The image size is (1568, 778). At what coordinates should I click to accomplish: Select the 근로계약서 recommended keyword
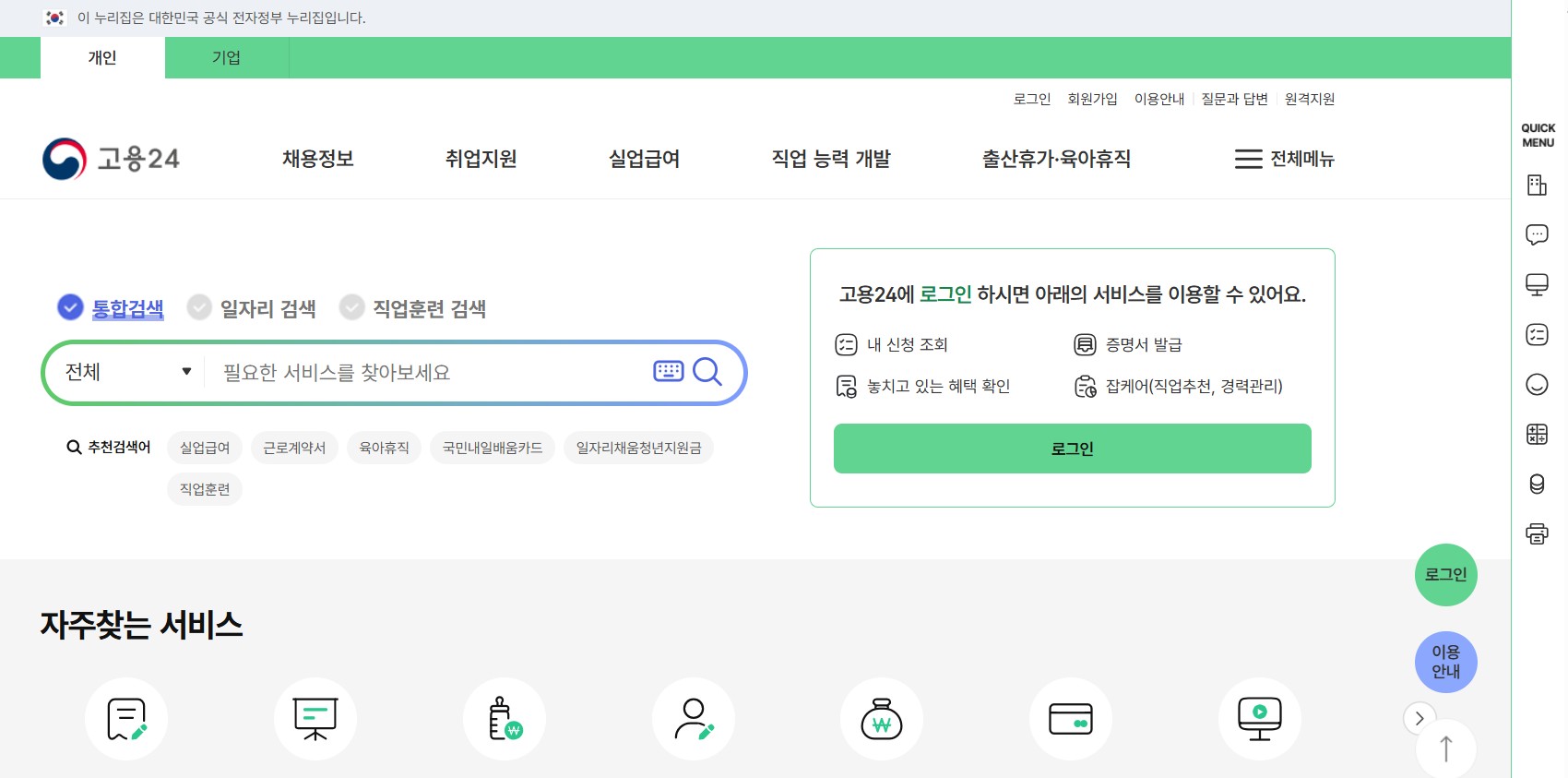[x=294, y=448]
